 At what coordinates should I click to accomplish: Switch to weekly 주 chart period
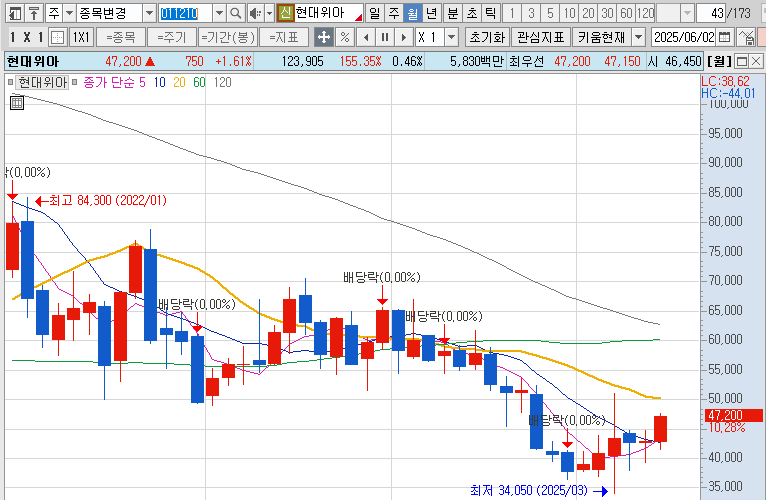tap(394, 13)
